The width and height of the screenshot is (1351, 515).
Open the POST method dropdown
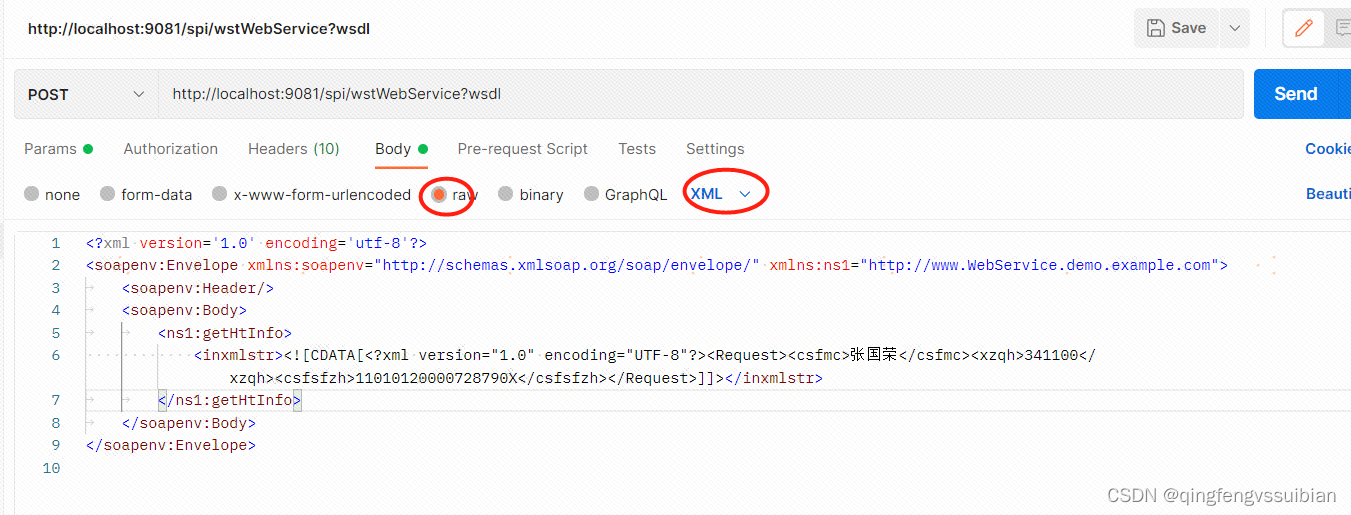coord(86,94)
